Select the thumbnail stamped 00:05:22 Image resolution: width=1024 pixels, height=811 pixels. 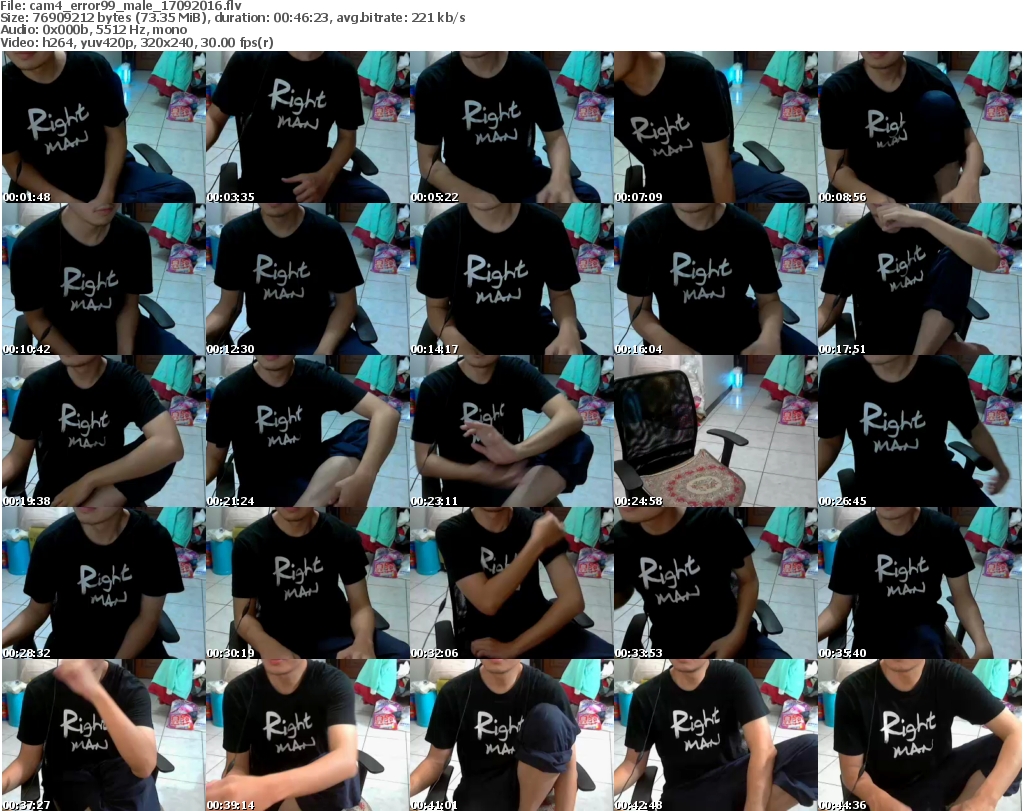tap(511, 127)
